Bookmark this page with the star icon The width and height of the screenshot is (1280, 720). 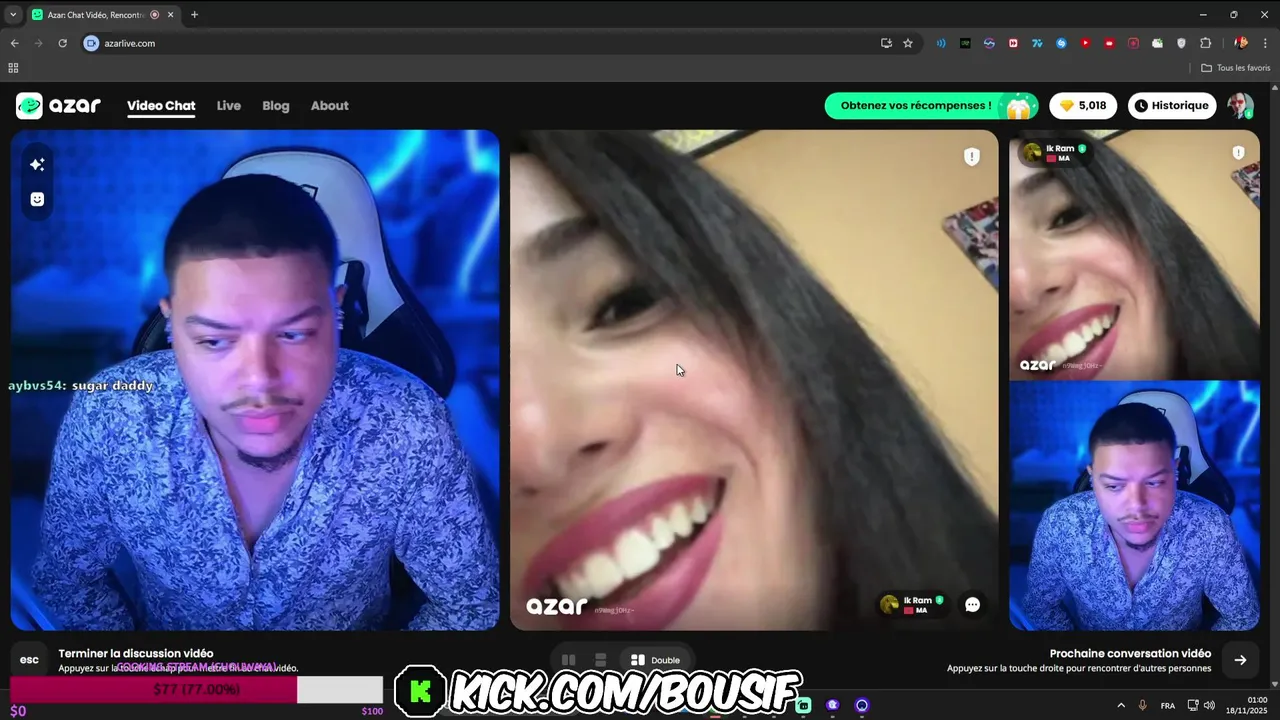coord(908,43)
